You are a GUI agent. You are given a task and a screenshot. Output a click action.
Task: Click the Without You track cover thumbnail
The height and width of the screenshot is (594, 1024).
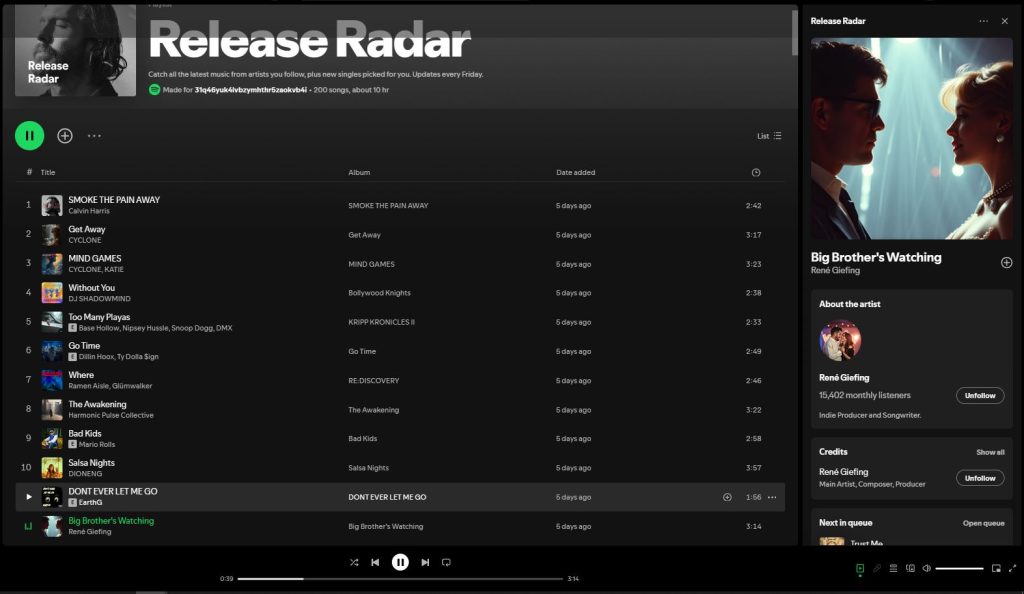click(52, 292)
